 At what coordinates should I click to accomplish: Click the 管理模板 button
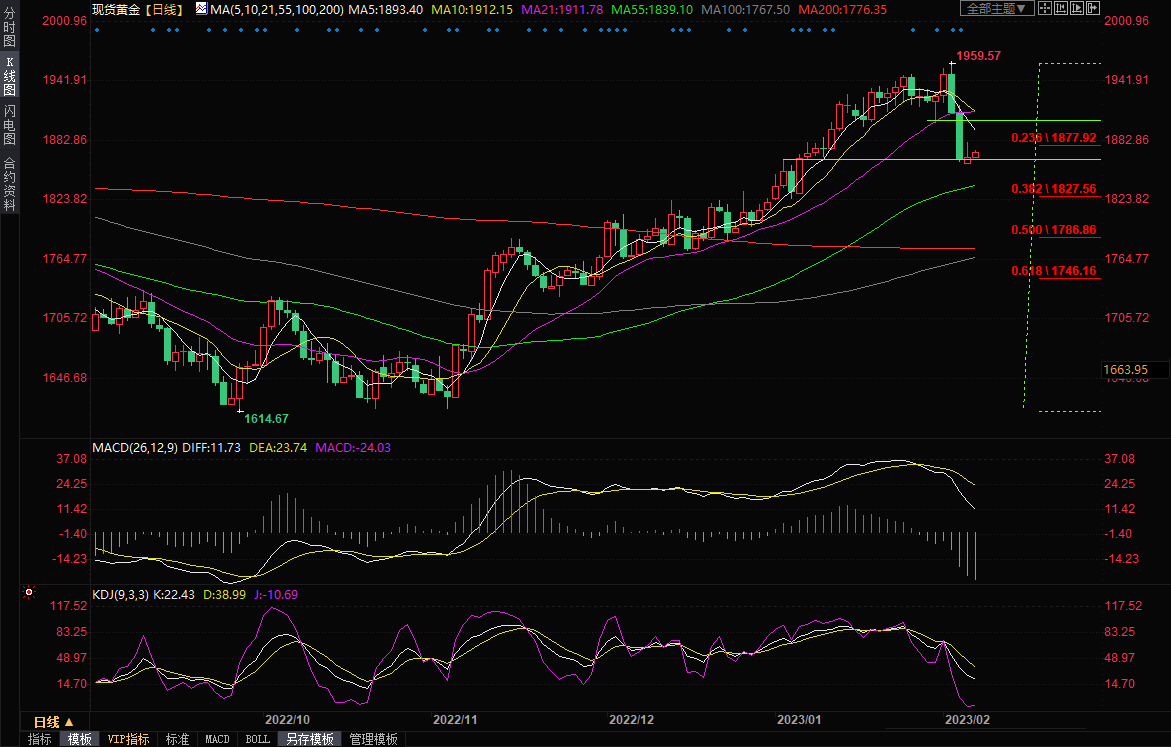(x=373, y=739)
